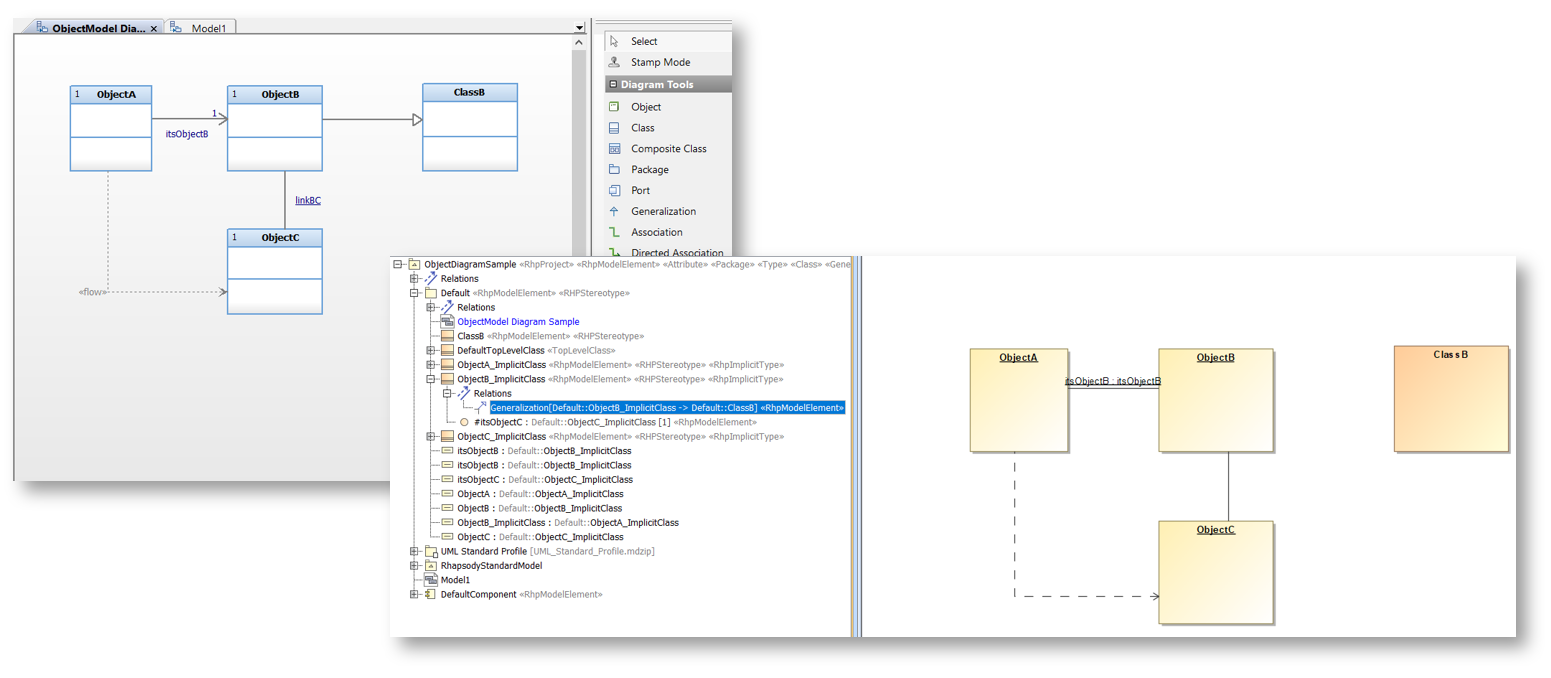Select the Generalization tool

pos(664,211)
